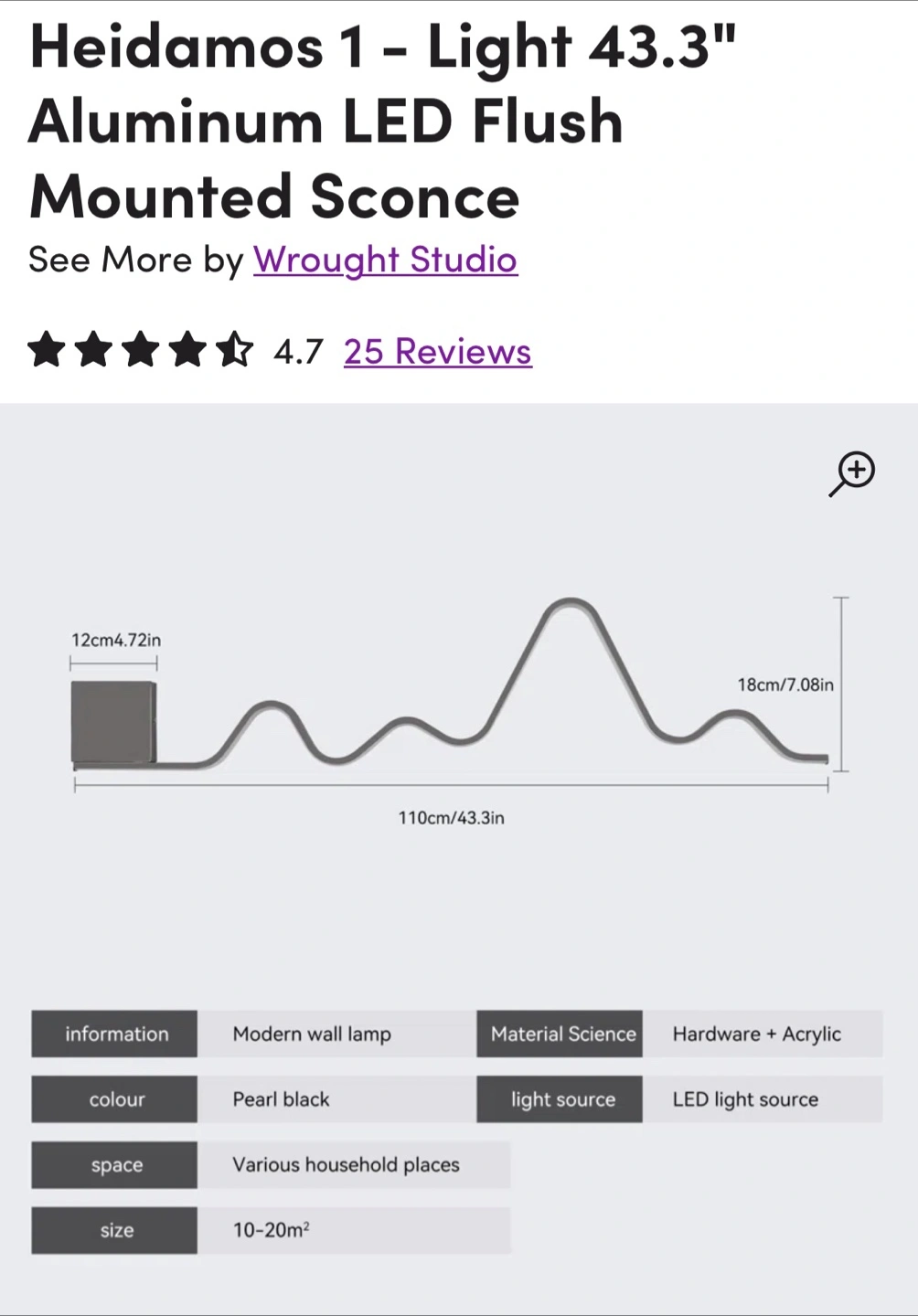Click the '10-20m²' size value
Screen dimensions: 918x1316
click(271, 1230)
